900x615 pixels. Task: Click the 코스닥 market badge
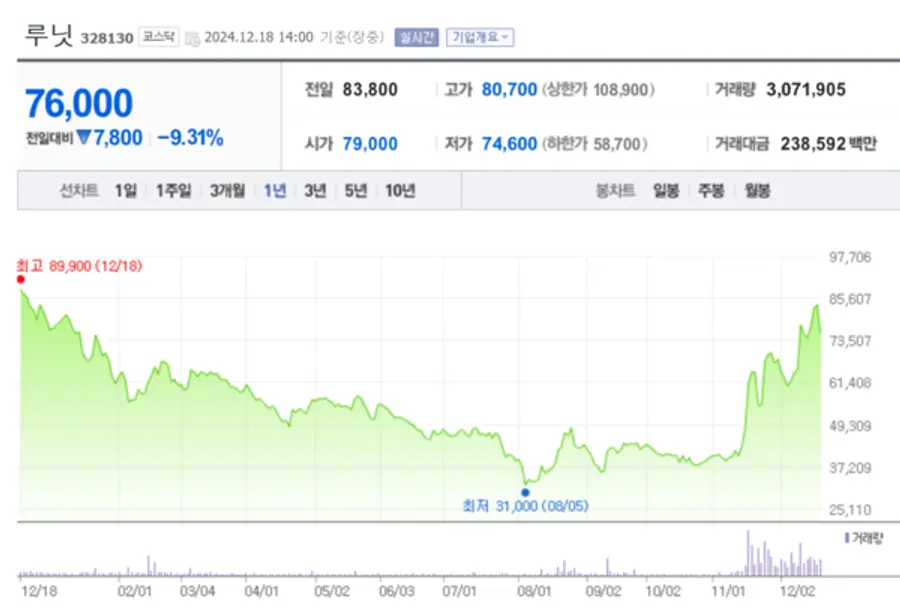158,38
